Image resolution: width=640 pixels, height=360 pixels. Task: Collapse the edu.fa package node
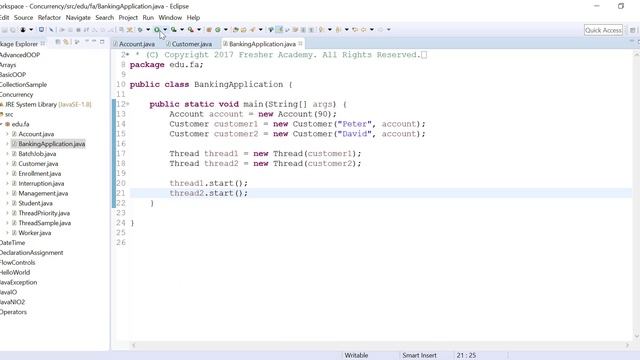(1, 124)
